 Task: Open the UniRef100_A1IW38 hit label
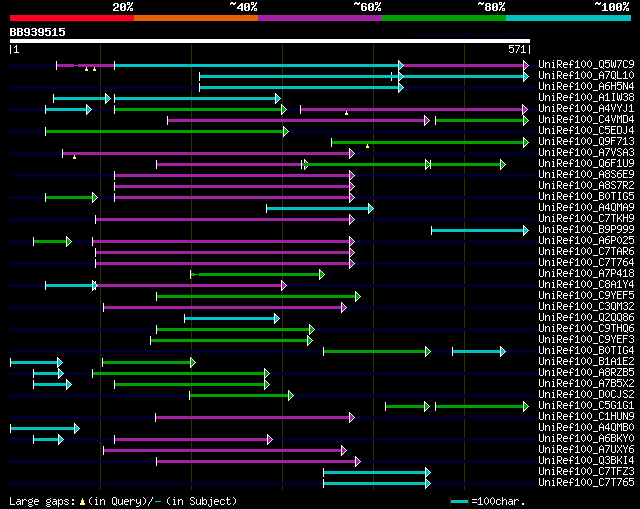click(x=586, y=97)
